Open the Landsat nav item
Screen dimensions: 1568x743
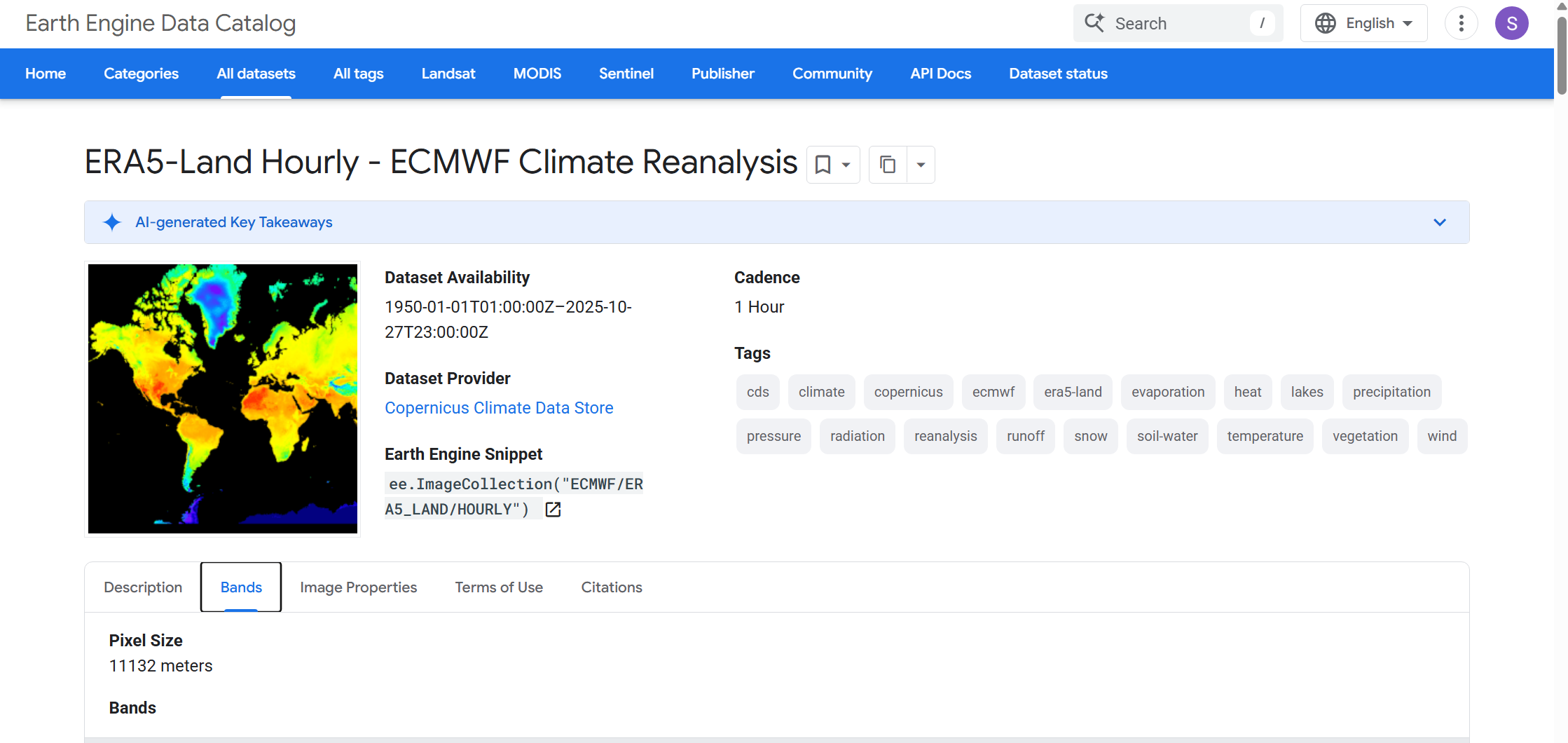point(448,74)
